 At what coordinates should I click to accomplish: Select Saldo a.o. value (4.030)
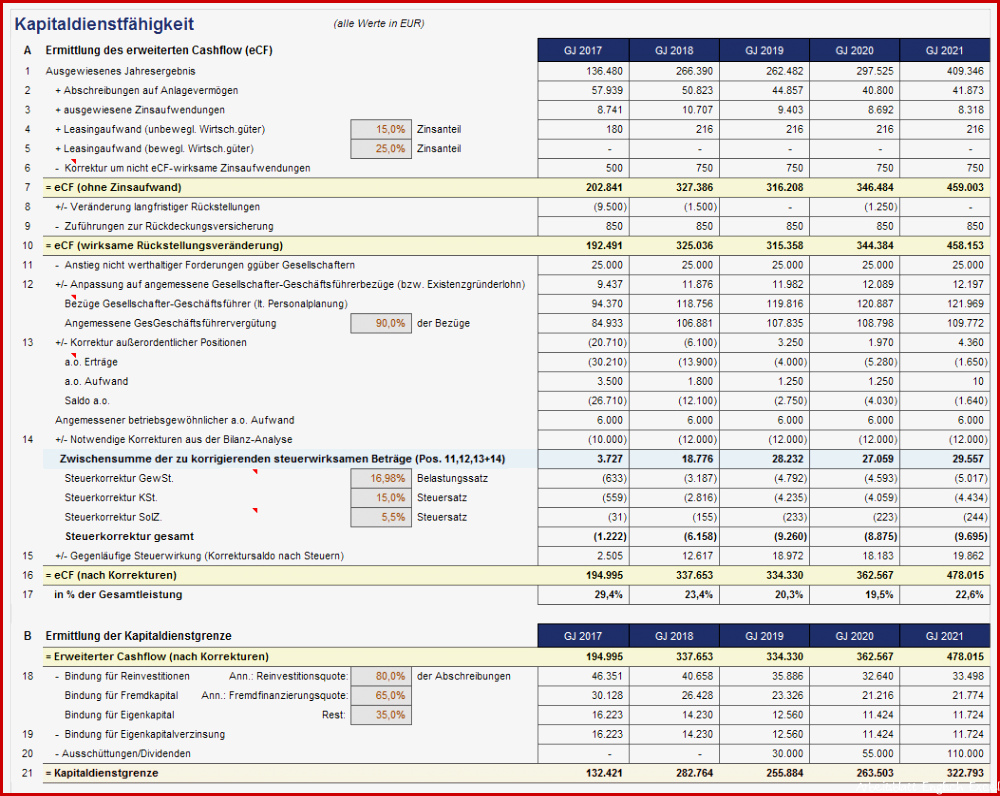pyautogui.click(x=855, y=401)
